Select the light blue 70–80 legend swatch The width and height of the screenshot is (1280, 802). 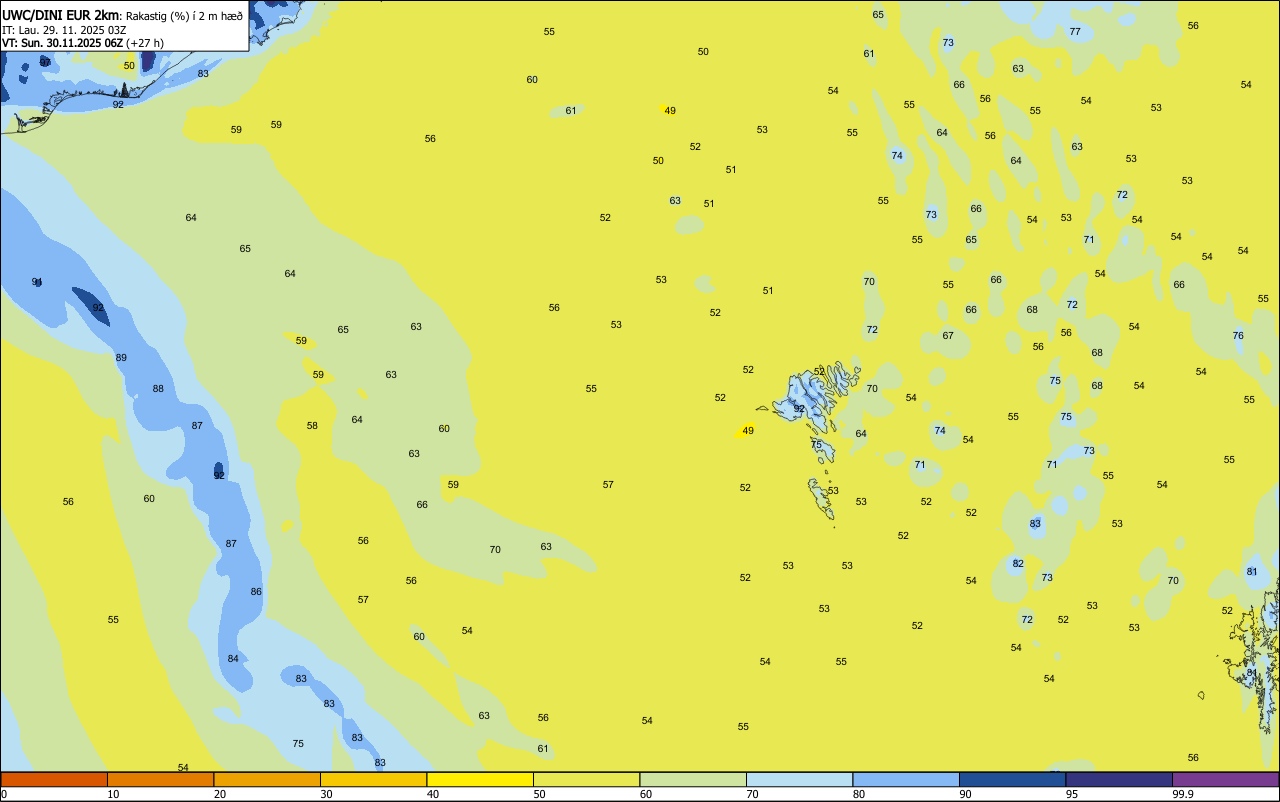pyautogui.click(x=799, y=779)
